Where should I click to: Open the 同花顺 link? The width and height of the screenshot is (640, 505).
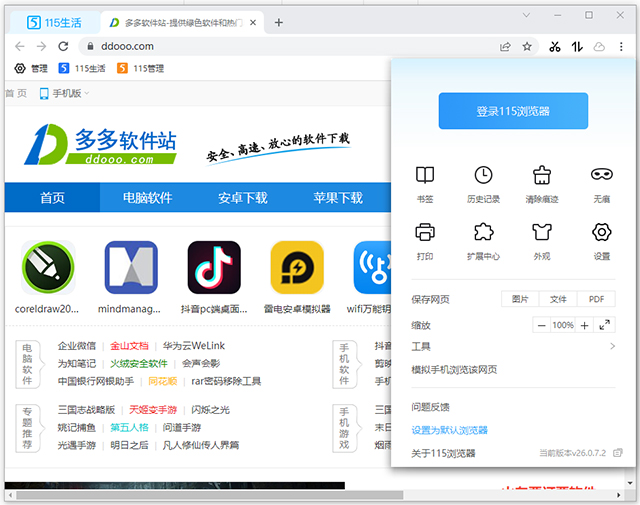click(x=162, y=381)
